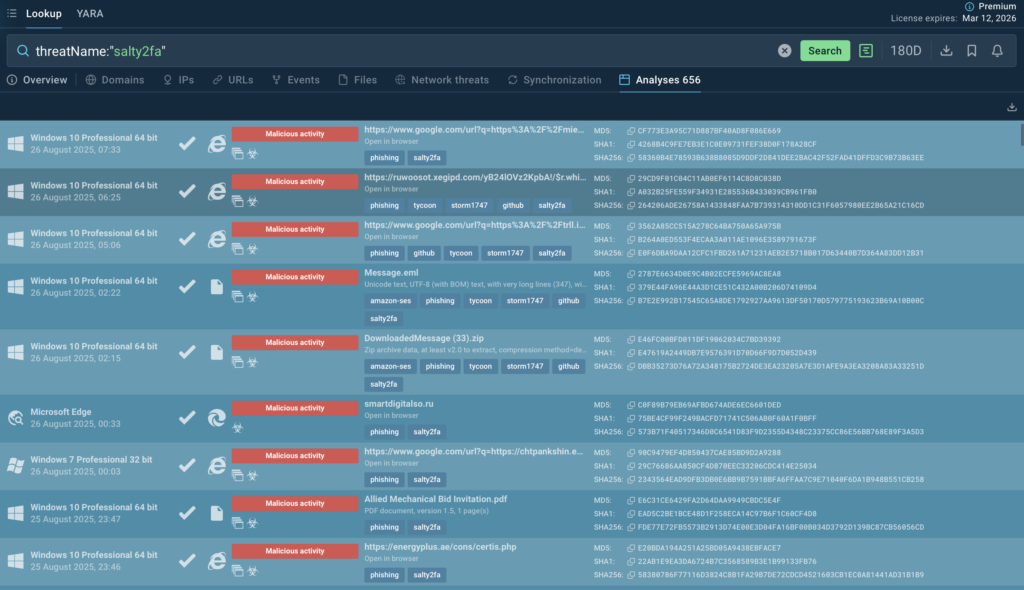Screen dimensions: 1024x590
Task: Copy the MD5 hash of Message.eml
Action: (630, 273)
